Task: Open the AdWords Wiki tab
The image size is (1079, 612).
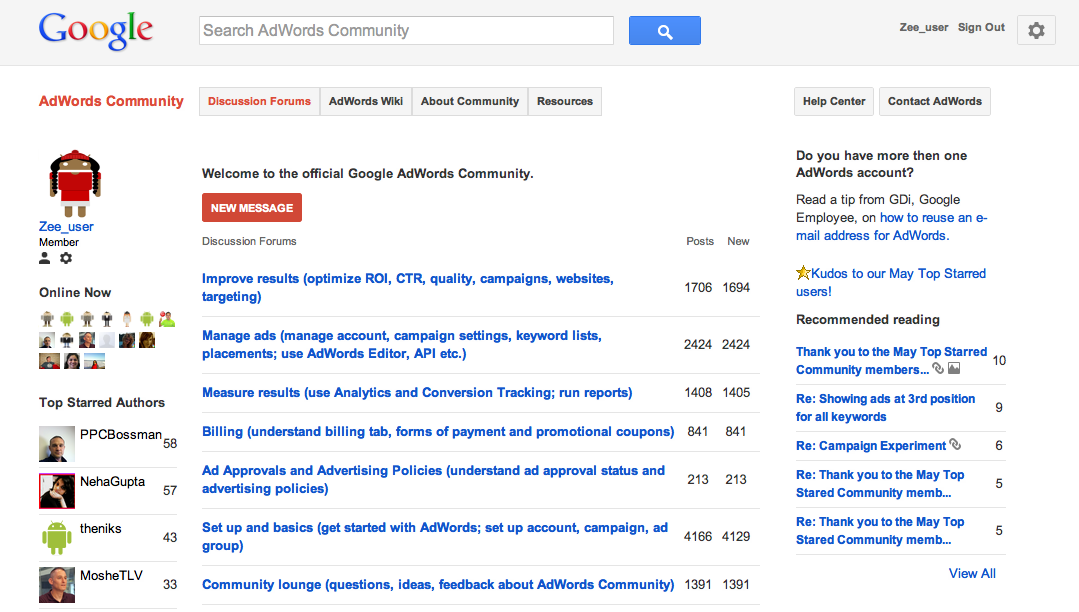Action: pos(366,101)
